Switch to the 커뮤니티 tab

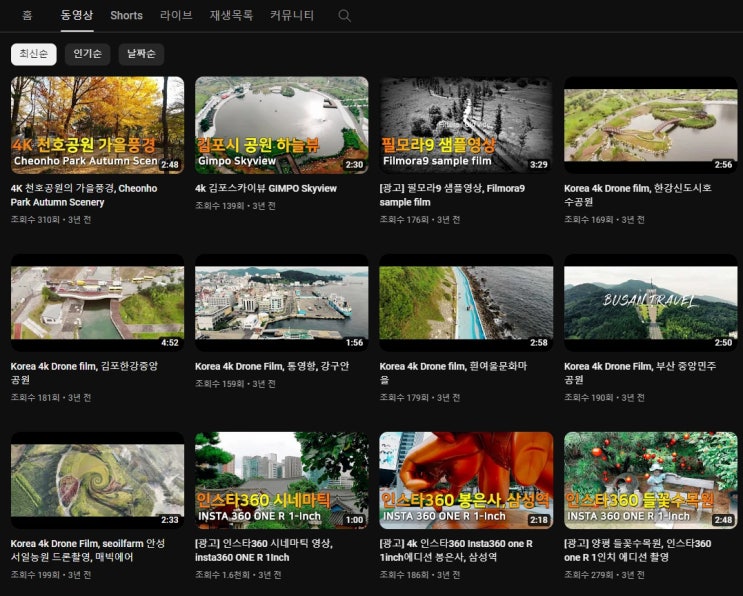(x=292, y=15)
